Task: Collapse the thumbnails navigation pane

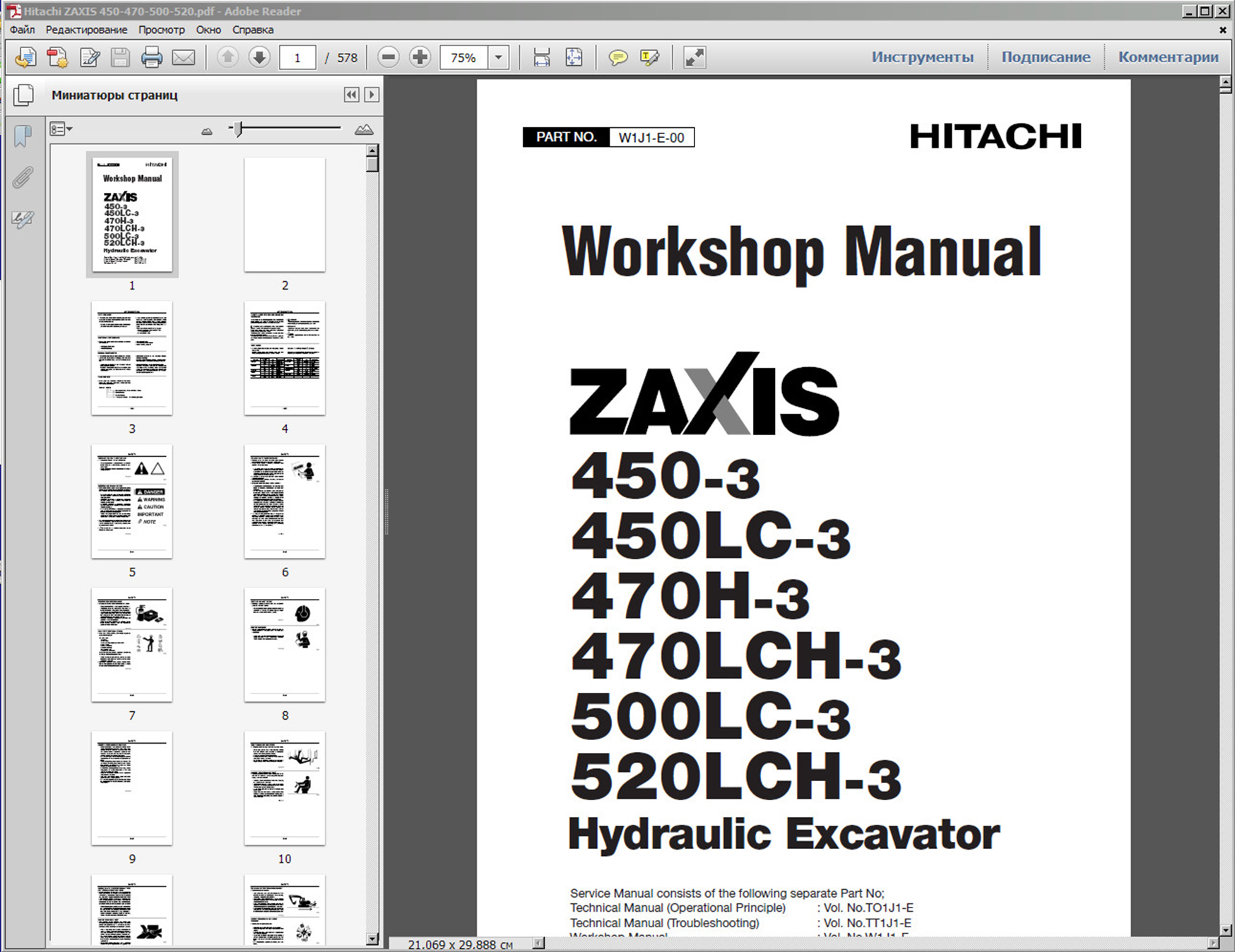Action: tap(351, 95)
